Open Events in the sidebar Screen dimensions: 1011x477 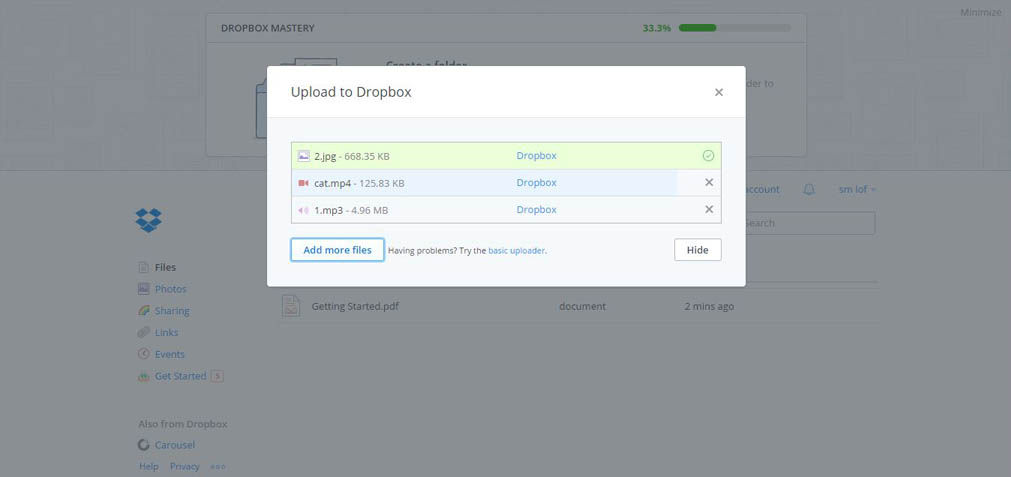tap(170, 354)
